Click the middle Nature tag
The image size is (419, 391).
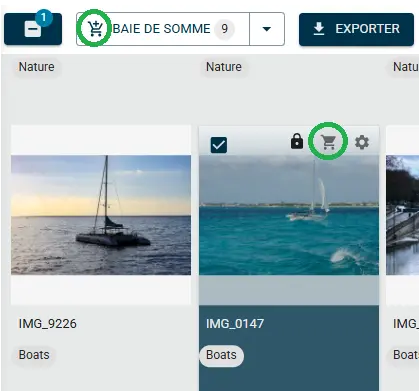(224, 67)
